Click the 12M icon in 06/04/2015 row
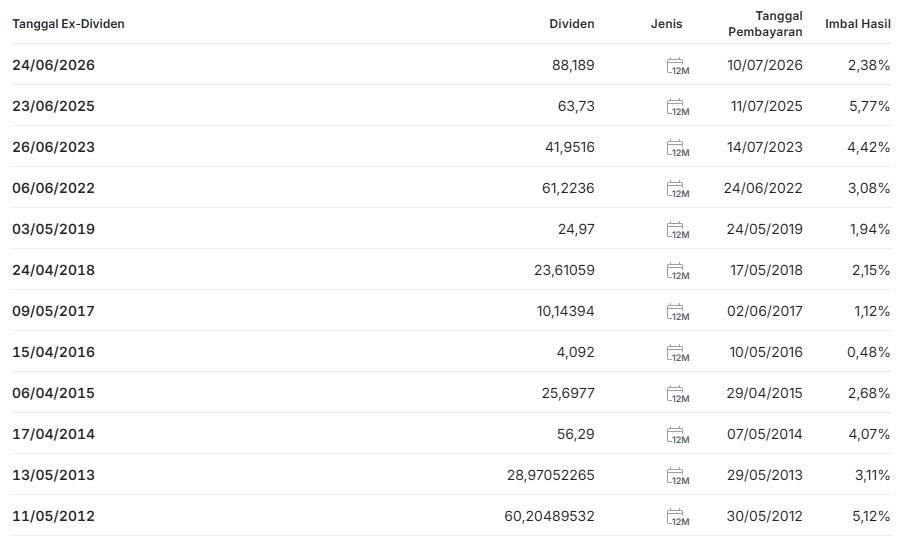This screenshot has width=908, height=539. coord(678,394)
